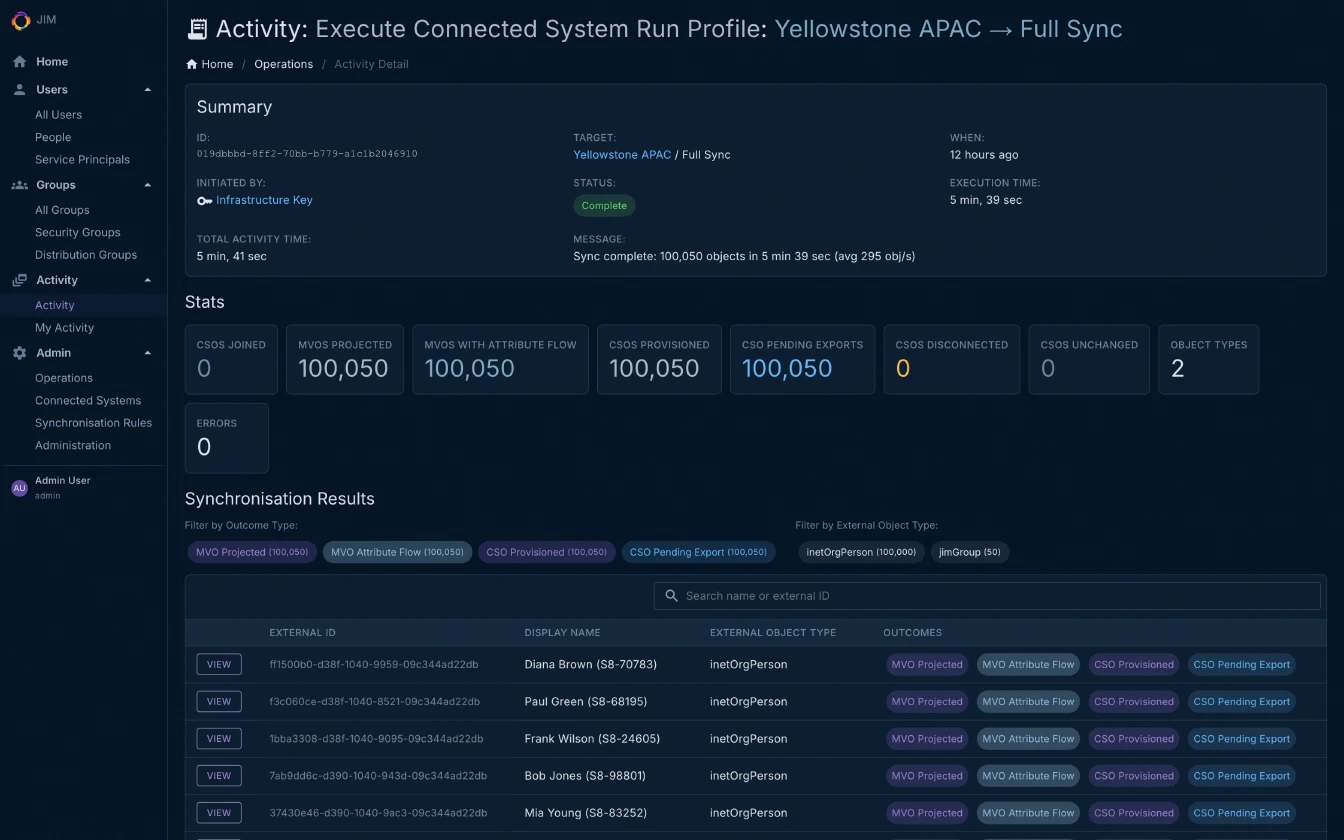Collapse the Users section in the sidebar
This screenshot has width=1344, height=840.
click(x=148, y=89)
